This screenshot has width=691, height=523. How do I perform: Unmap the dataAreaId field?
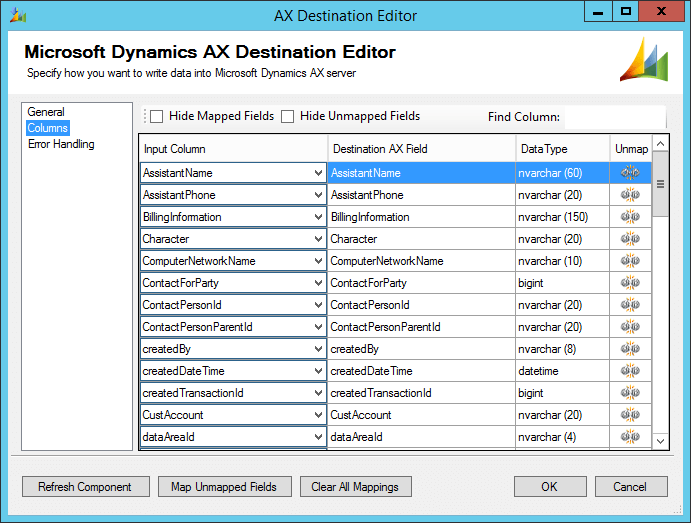tap(630, 437)
